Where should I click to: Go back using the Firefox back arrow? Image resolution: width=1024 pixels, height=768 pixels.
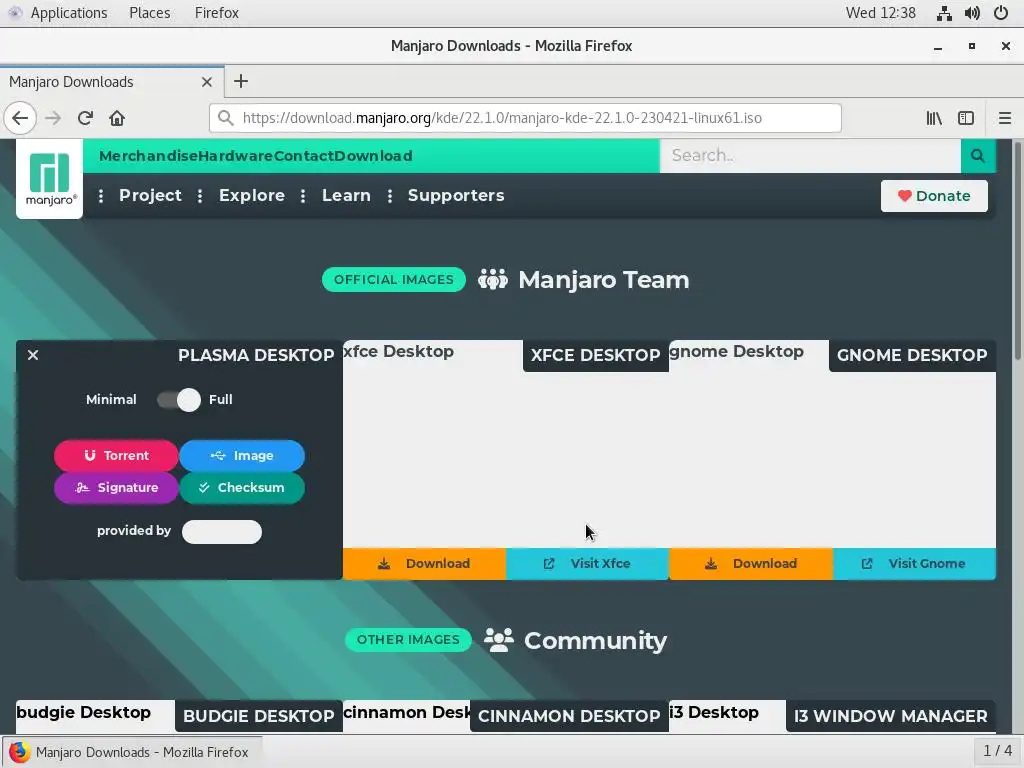click(x=20, y=118)
